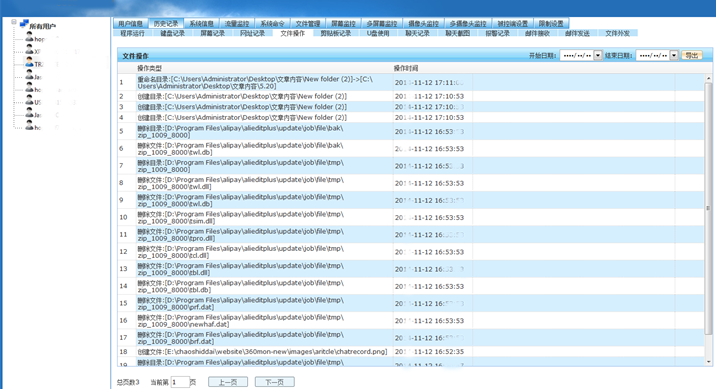This screenshot has width=716, height=389.
Task: Collapse the 所有用户 tree node
Action: [14, 22]
